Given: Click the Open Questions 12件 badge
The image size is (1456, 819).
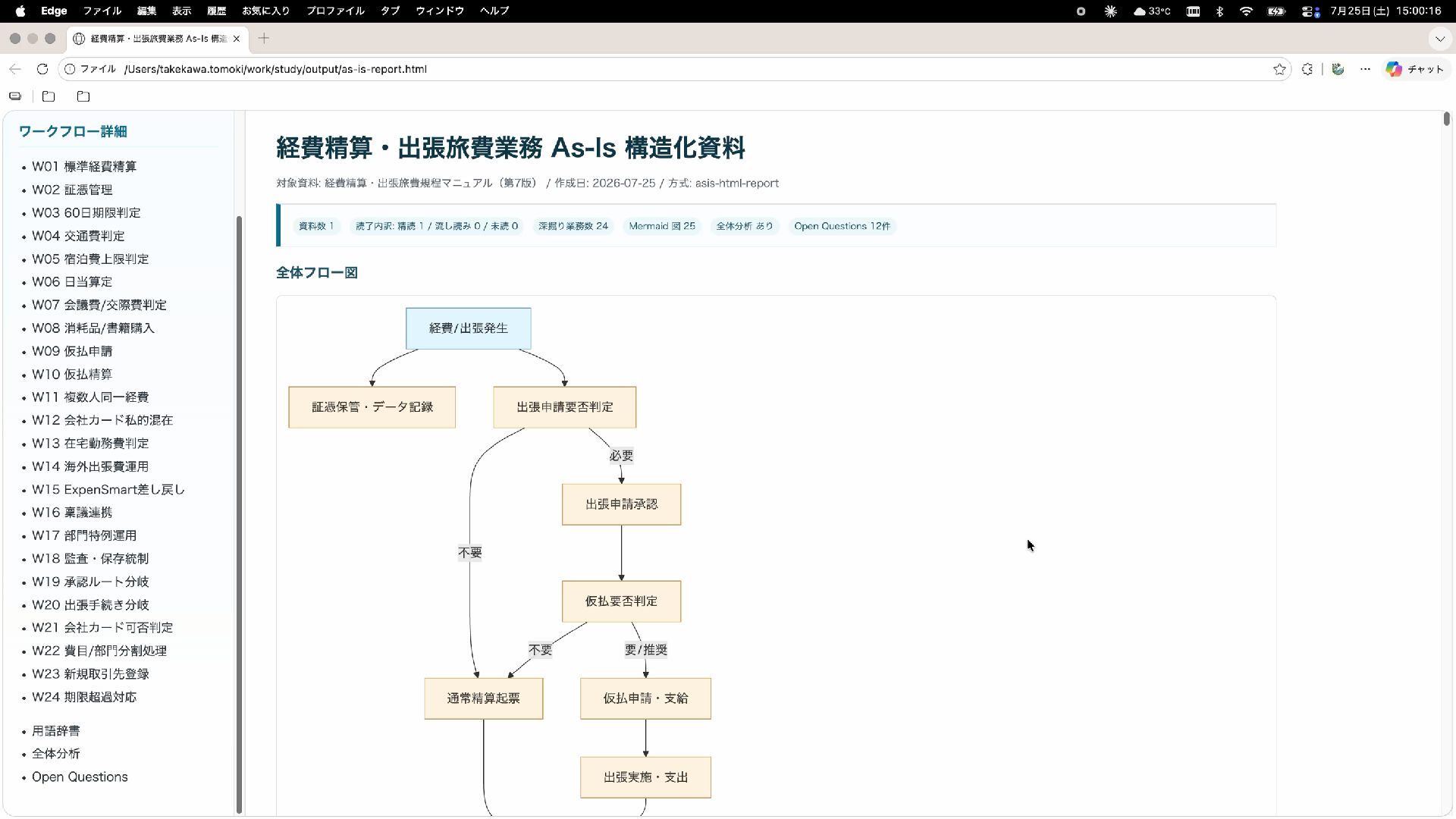Looking at the screenshot, I should (x=843, y=226).
